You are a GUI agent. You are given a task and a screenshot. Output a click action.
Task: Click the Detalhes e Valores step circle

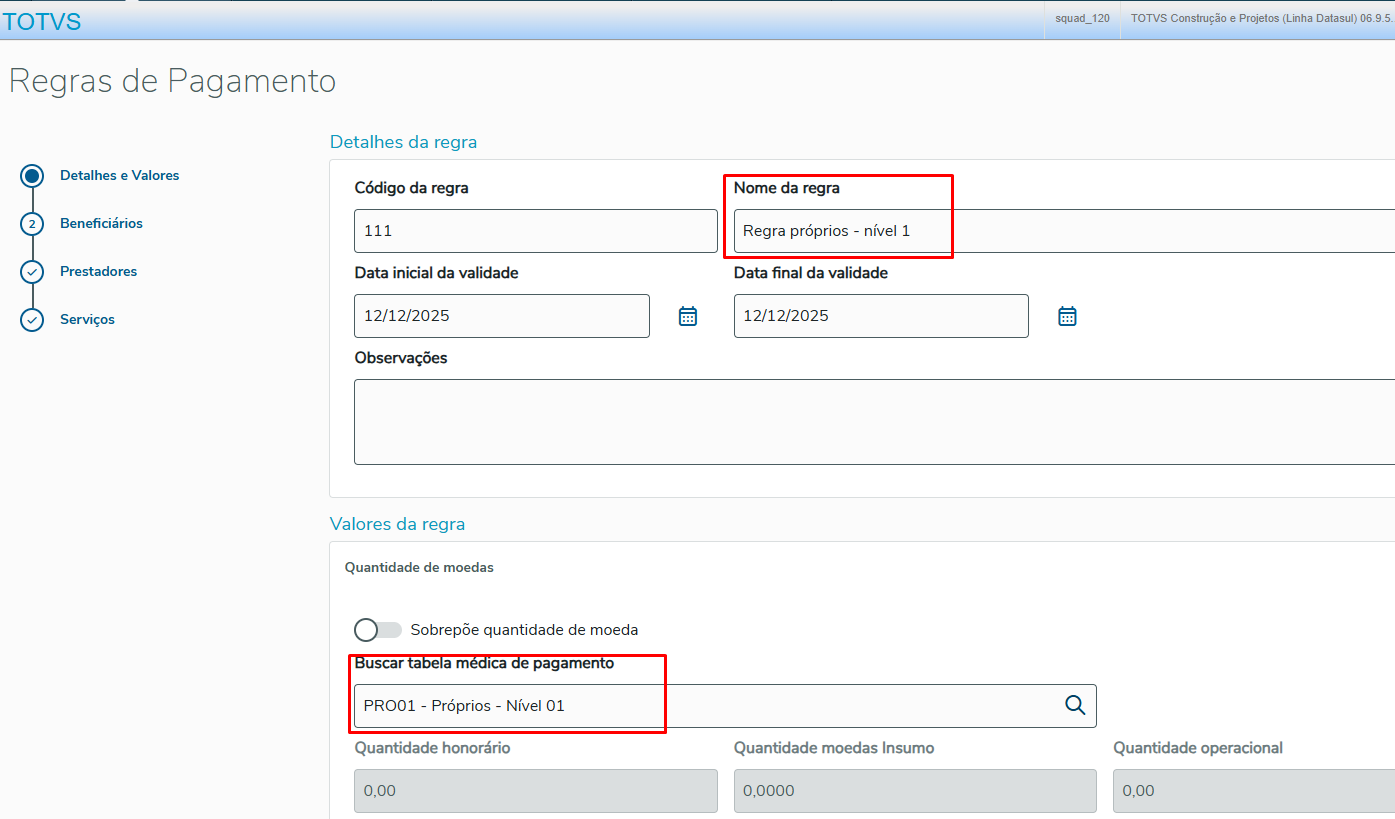click(32, 176)
